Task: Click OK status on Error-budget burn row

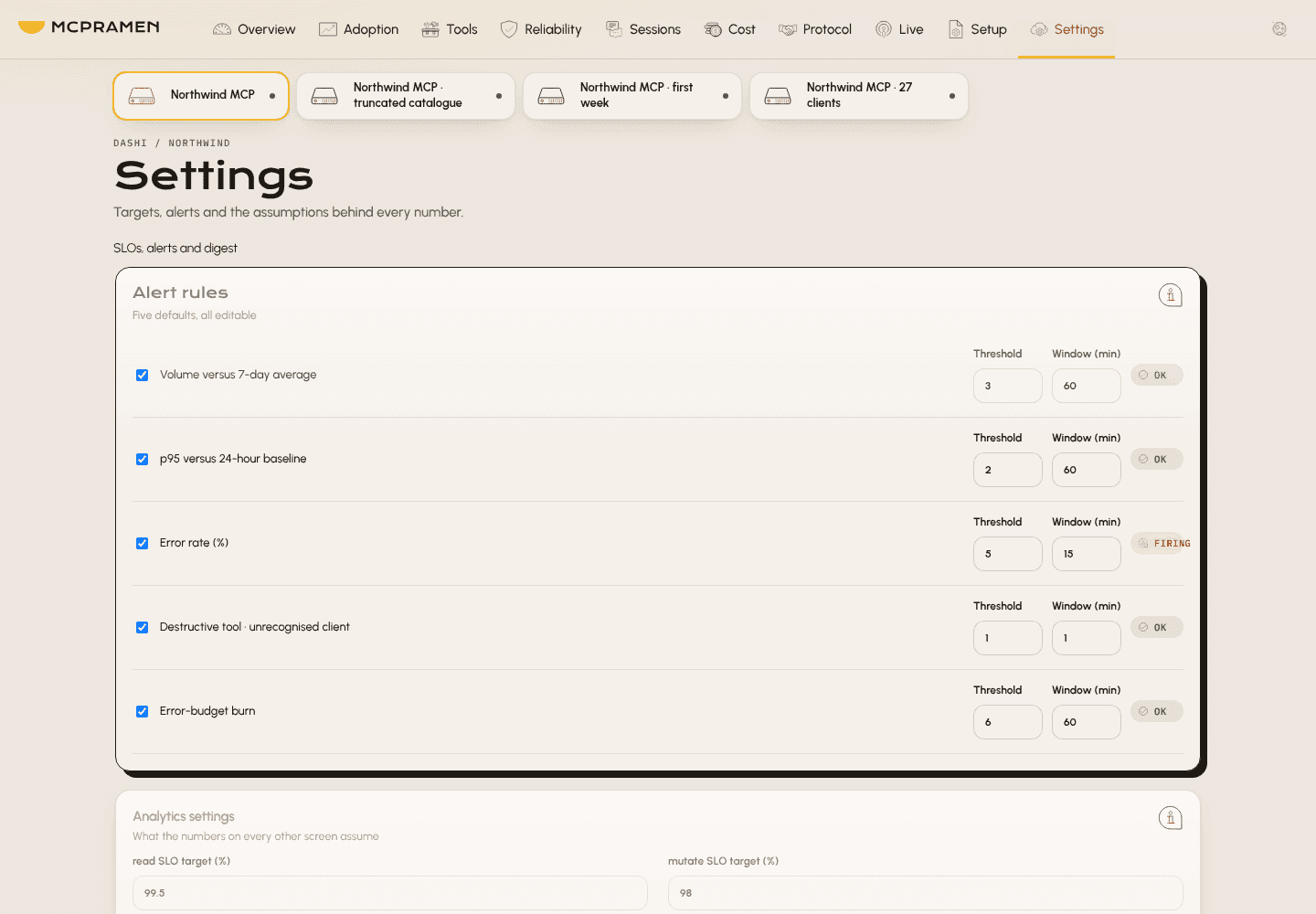Action: (1157, 711)
